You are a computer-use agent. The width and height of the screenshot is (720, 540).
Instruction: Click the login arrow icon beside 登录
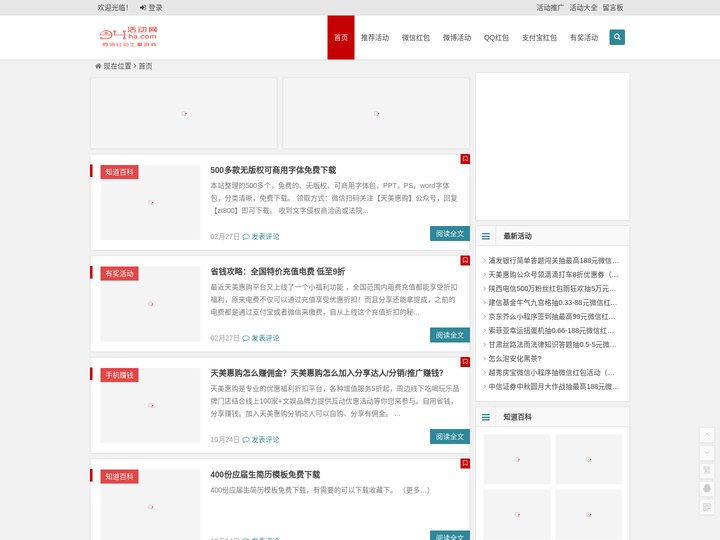pos(143,8)
